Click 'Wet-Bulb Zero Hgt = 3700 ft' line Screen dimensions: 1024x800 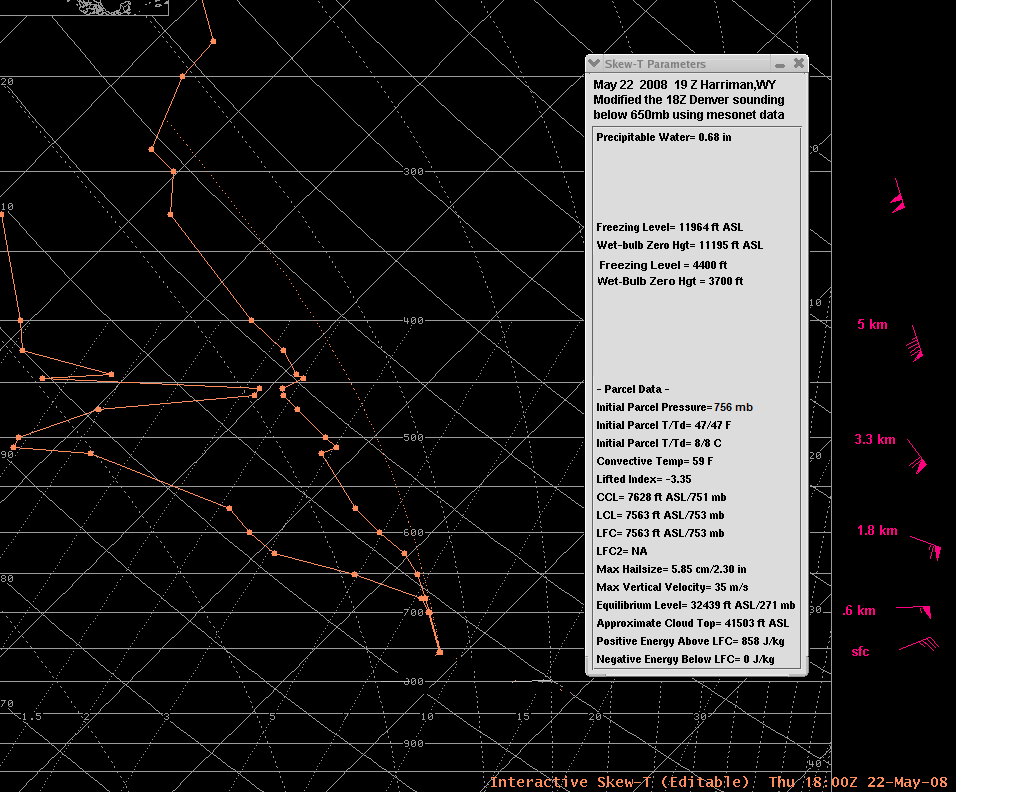click(670, 281)
